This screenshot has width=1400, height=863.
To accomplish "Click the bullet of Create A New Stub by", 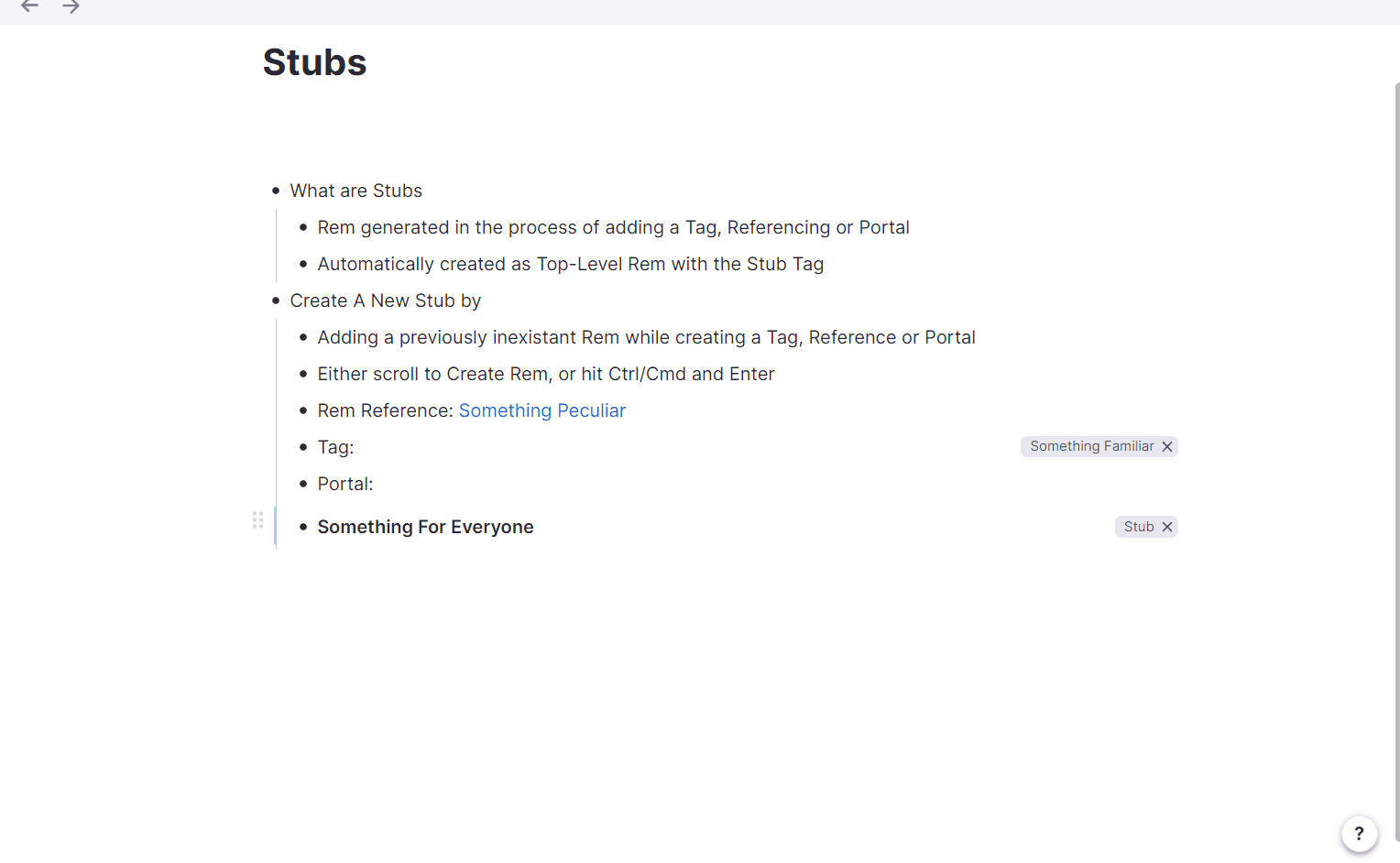I will pos(276,300).
